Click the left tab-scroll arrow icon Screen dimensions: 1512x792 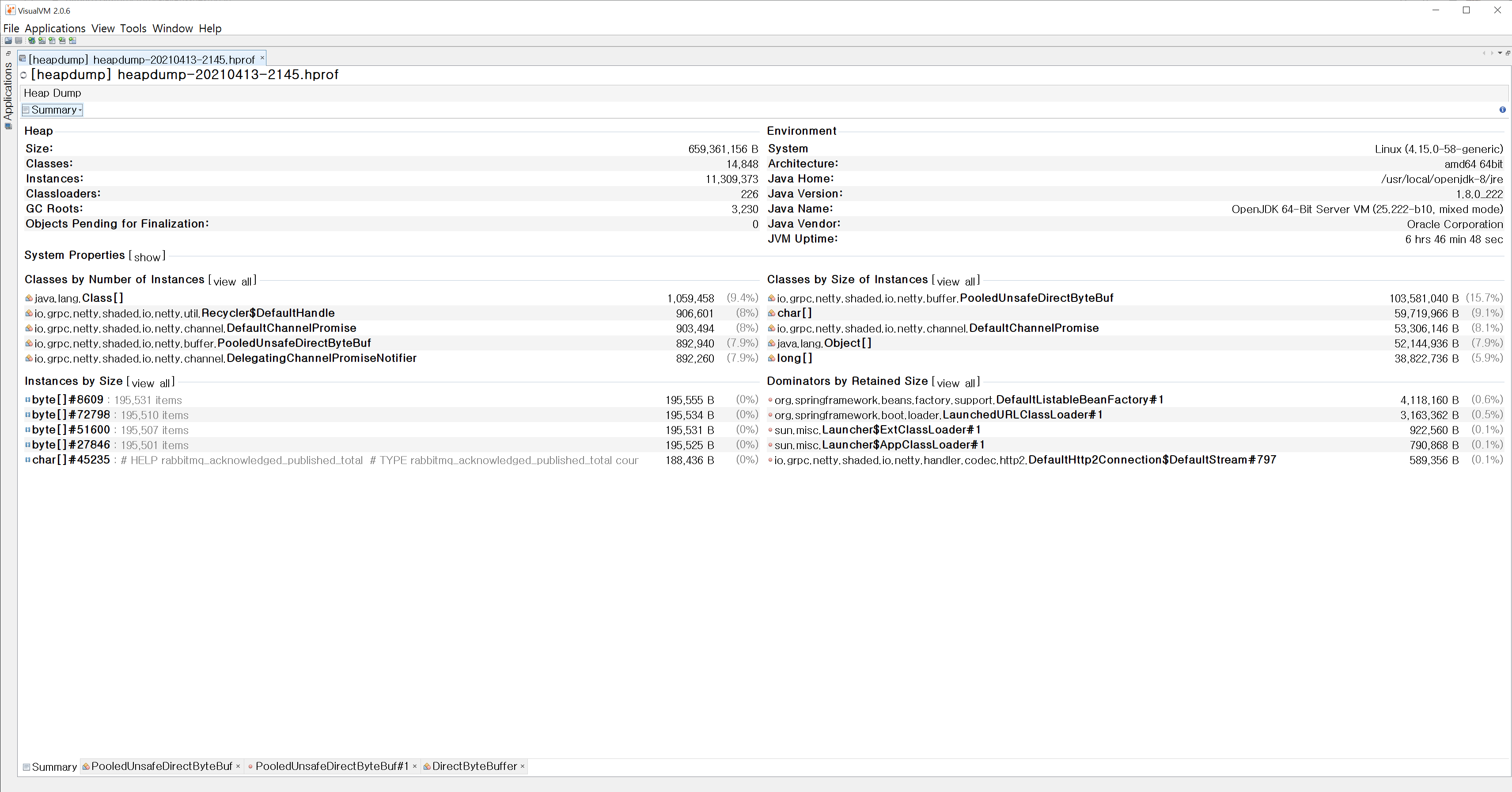[x=1484, y=53]
